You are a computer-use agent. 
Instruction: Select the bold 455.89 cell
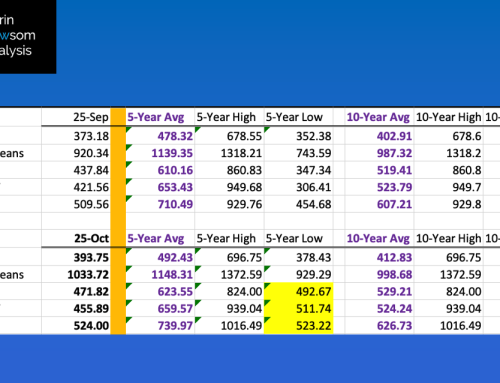click(76, 308)
